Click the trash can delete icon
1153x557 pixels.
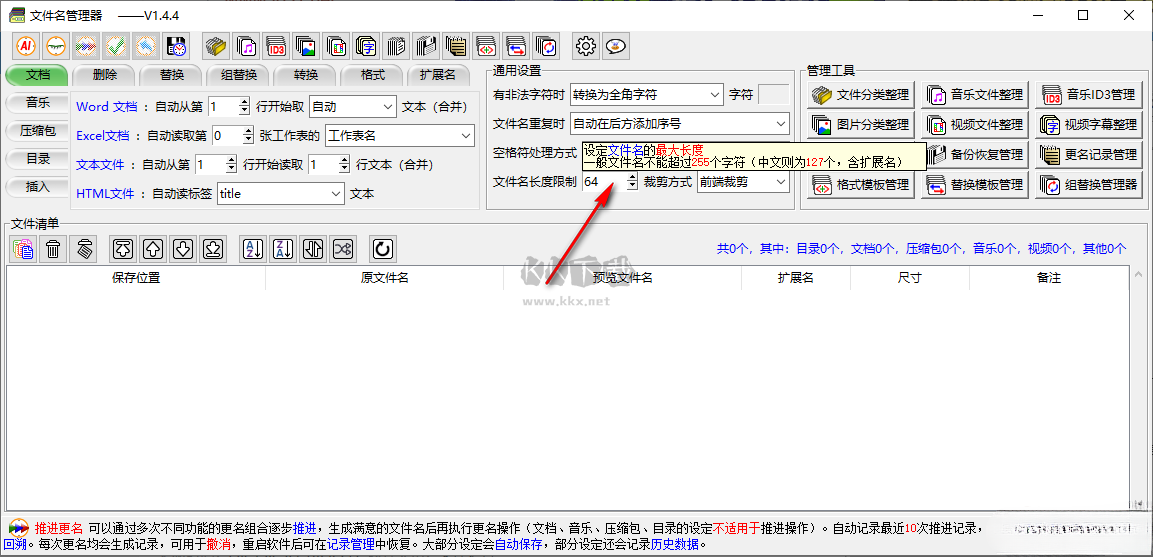pos(53,249)
